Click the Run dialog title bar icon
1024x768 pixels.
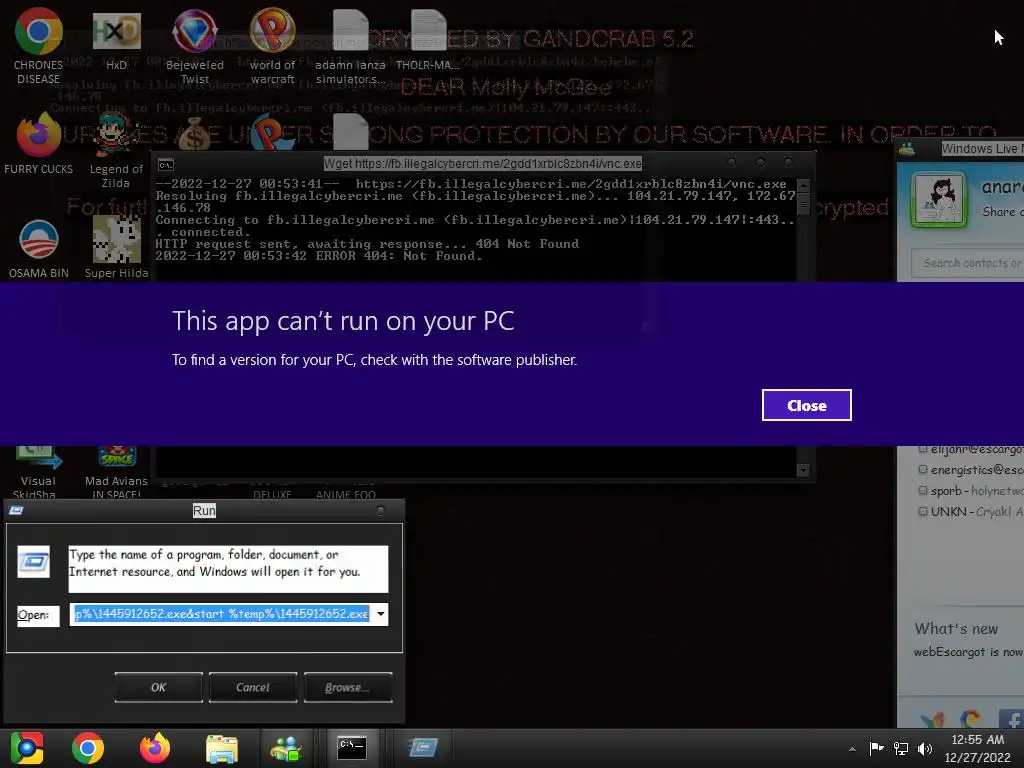(16, 510)
